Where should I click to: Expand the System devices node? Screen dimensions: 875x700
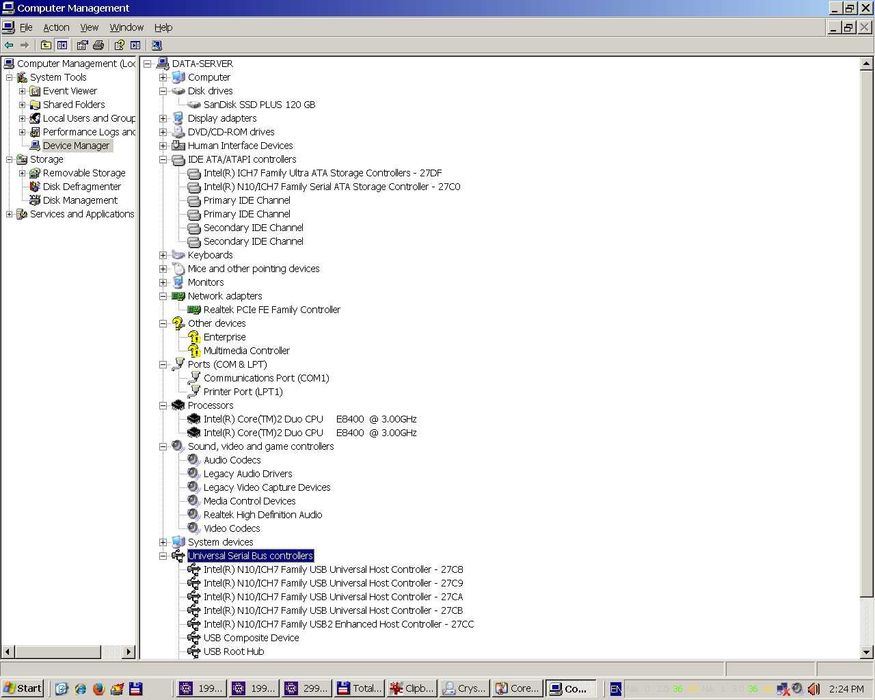163,542
